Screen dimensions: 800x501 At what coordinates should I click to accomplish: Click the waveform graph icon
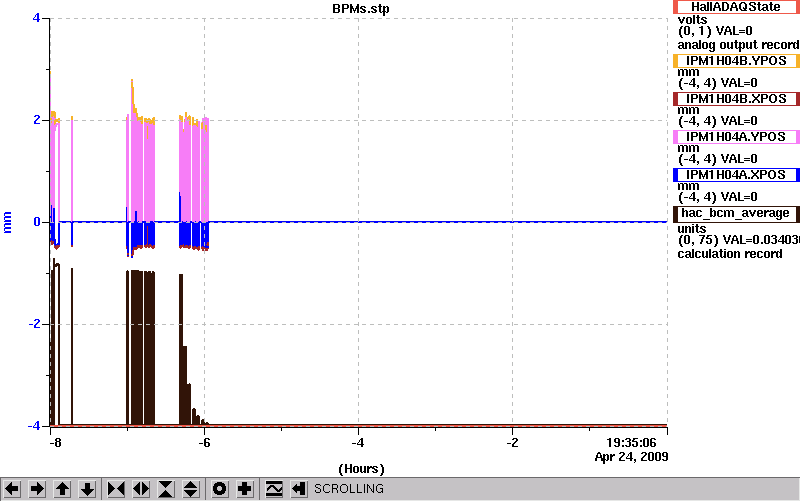[x=274, y=489]
